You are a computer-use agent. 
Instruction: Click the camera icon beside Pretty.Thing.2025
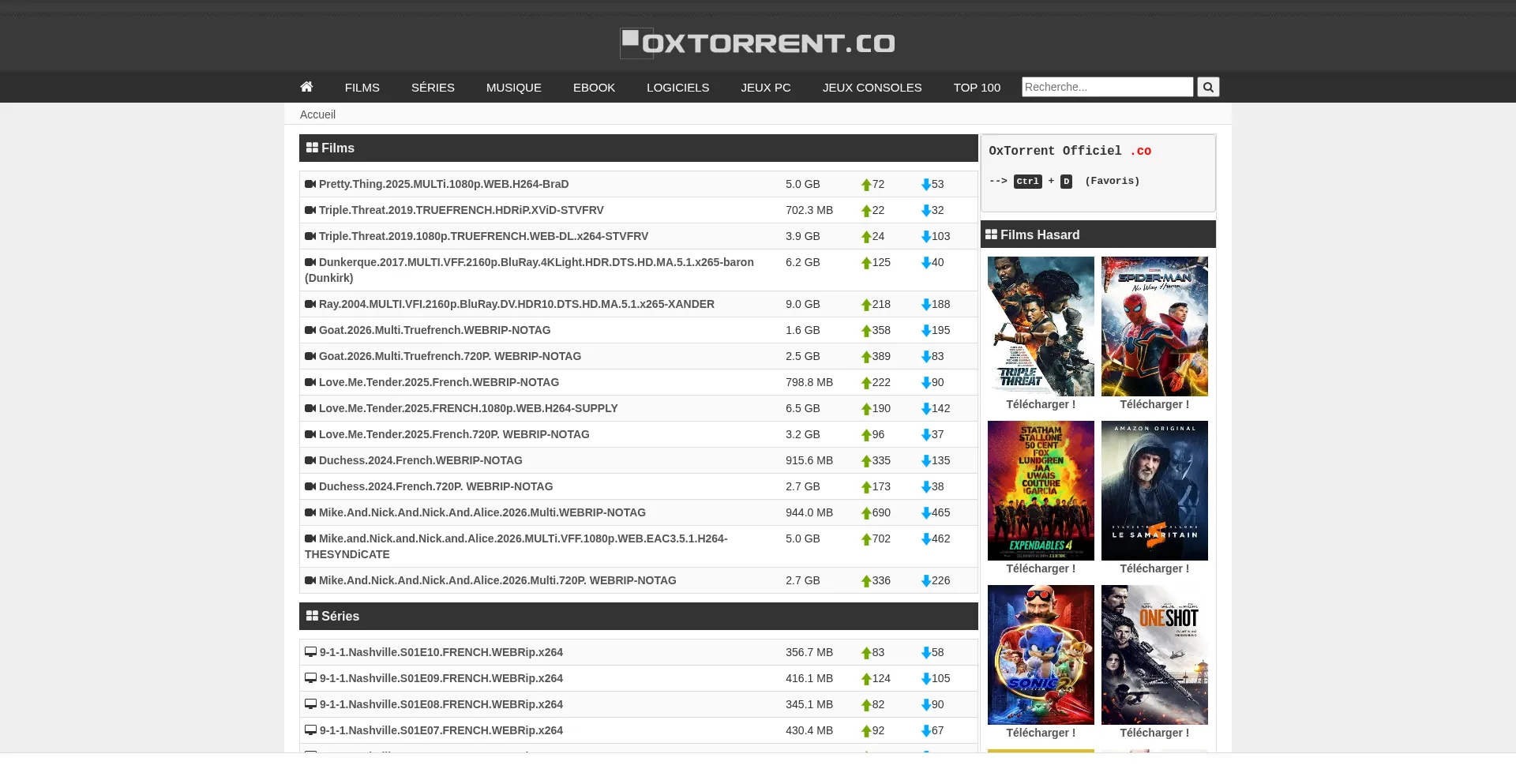(x=310, y=184)
